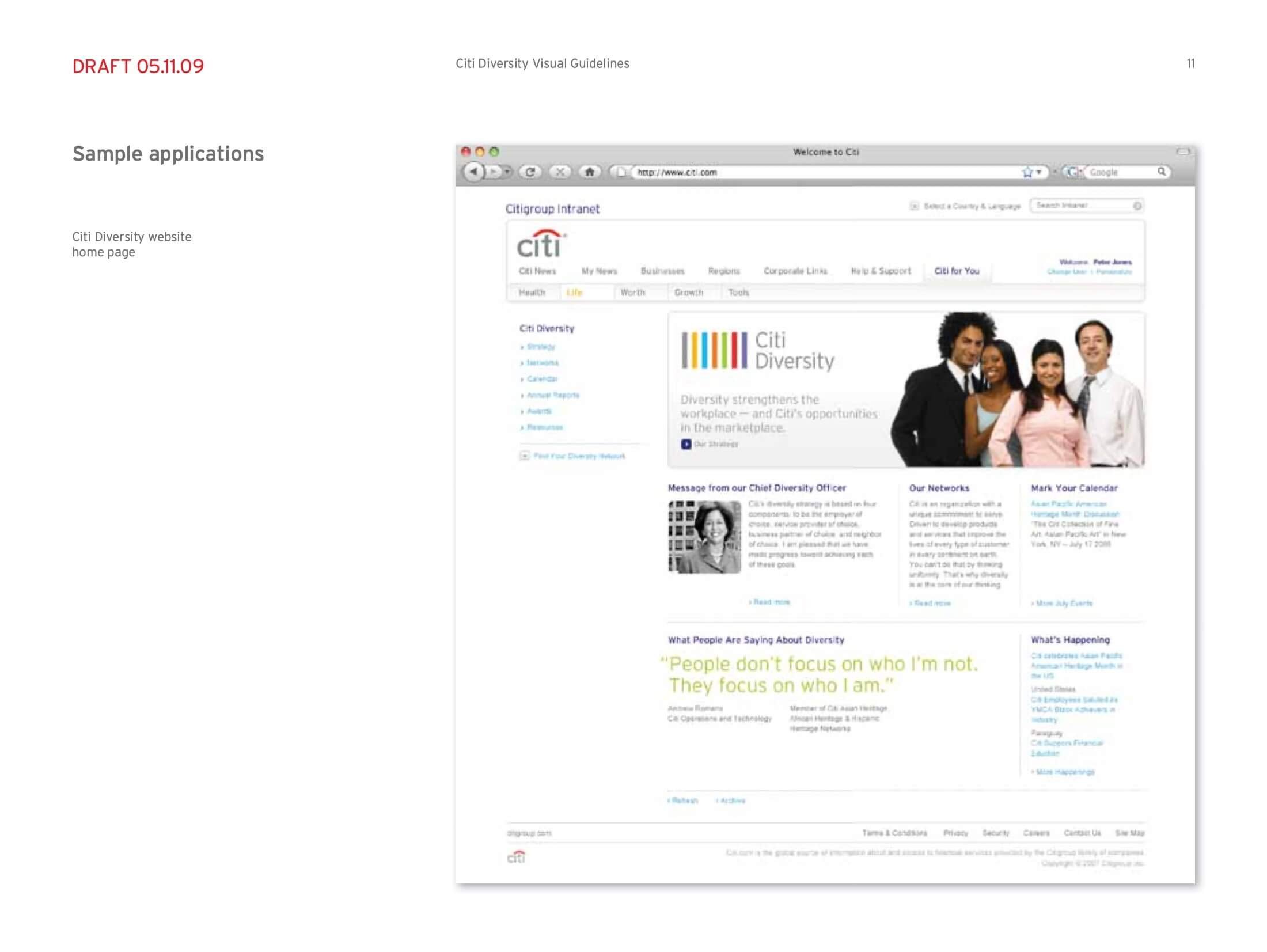Open the Businesses menu item

(x=662, y=271)
